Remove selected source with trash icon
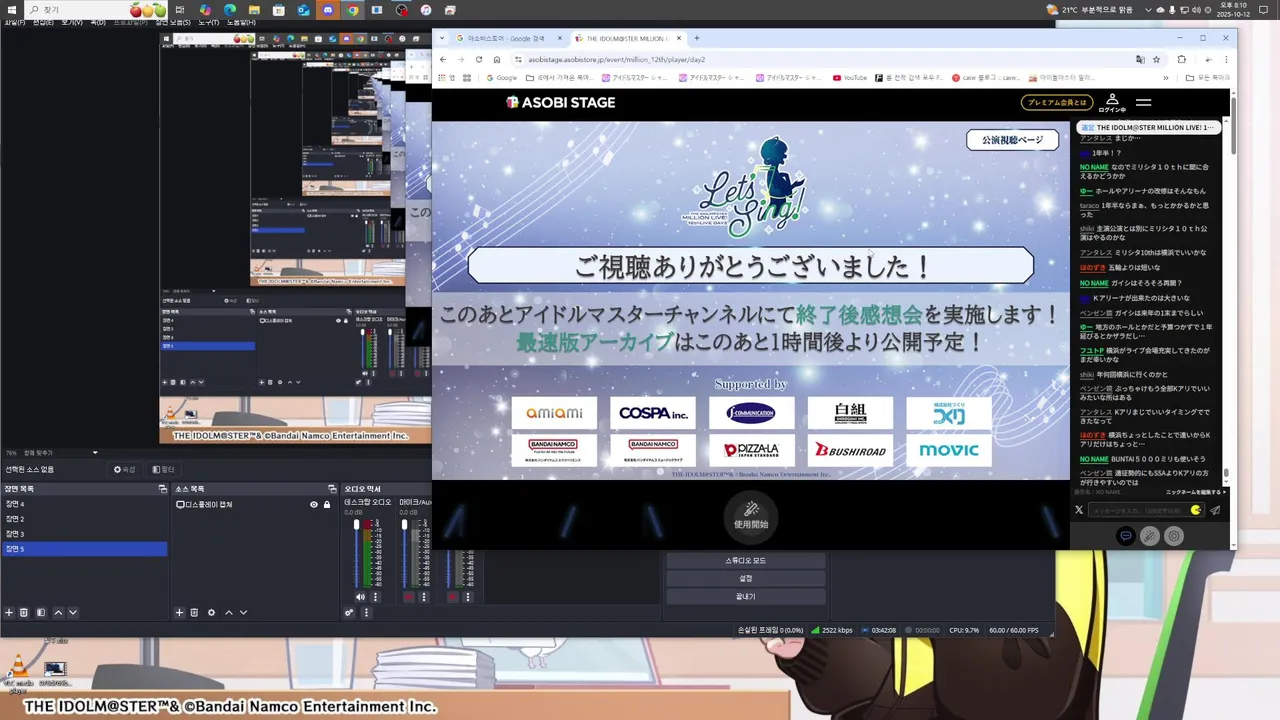This screenshot has width=1280, height=720. (x=194, y=612)
